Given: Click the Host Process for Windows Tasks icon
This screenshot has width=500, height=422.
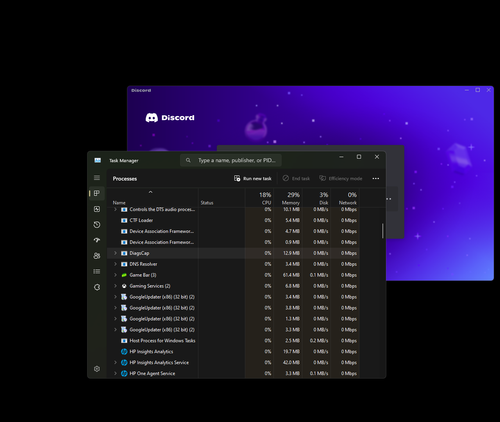Looking at the screenshot, I should 124,341.
